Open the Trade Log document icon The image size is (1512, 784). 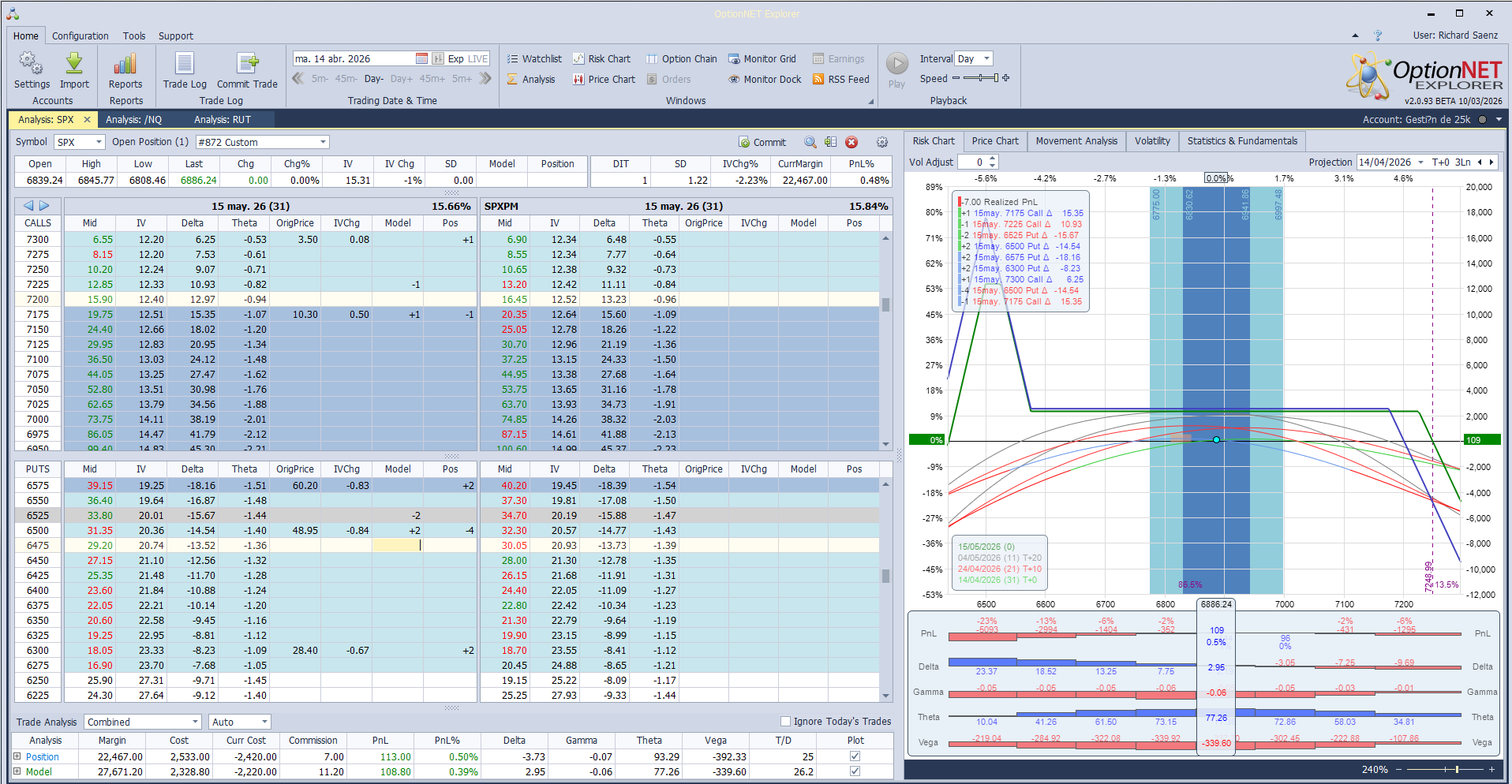[x=185, y=64]
